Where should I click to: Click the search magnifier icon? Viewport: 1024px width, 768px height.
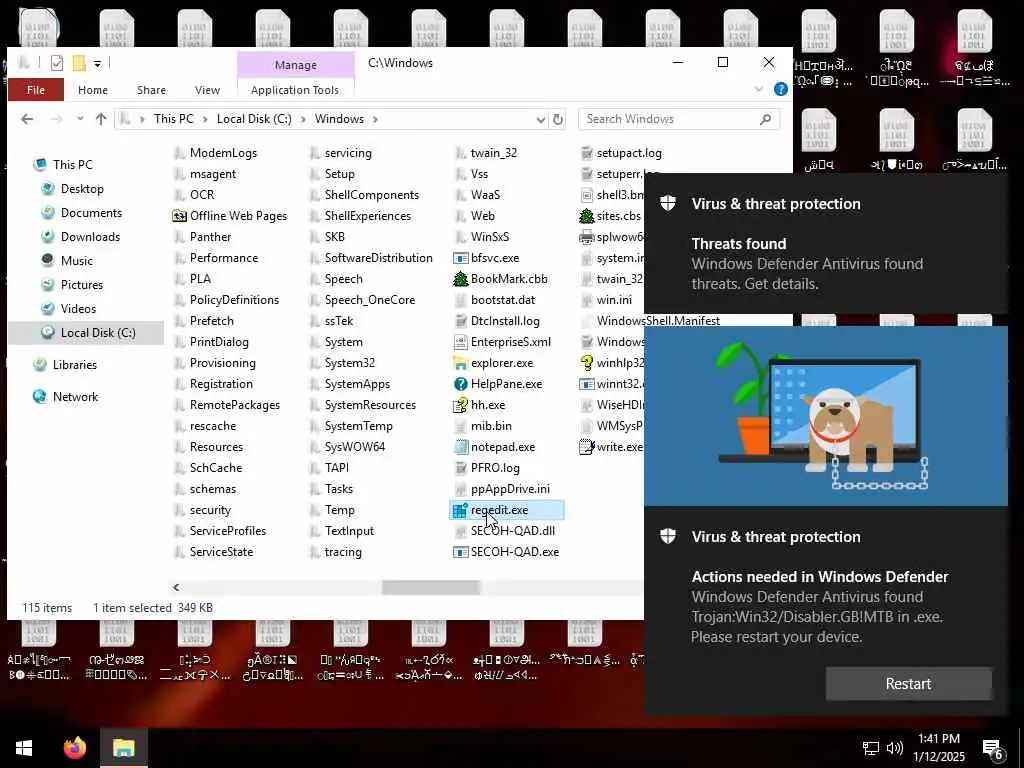(x=765, y=119)
